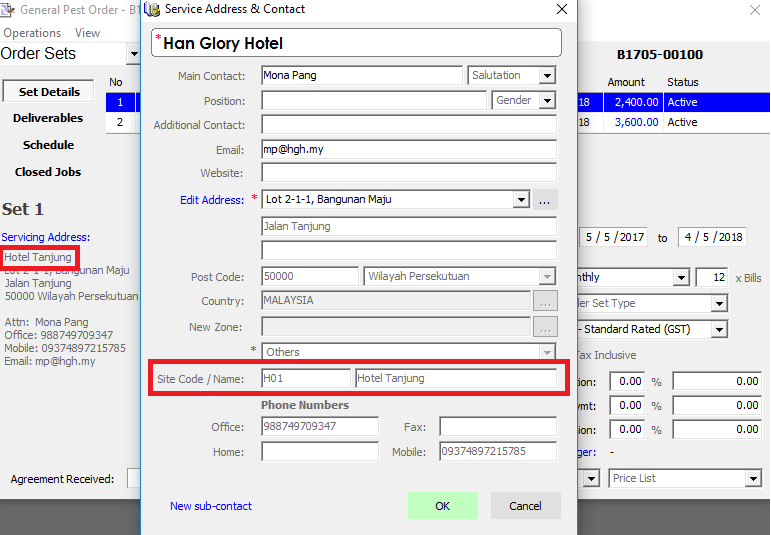
Task: Confirm with the green OK button
Action: (x=443, y=505)
